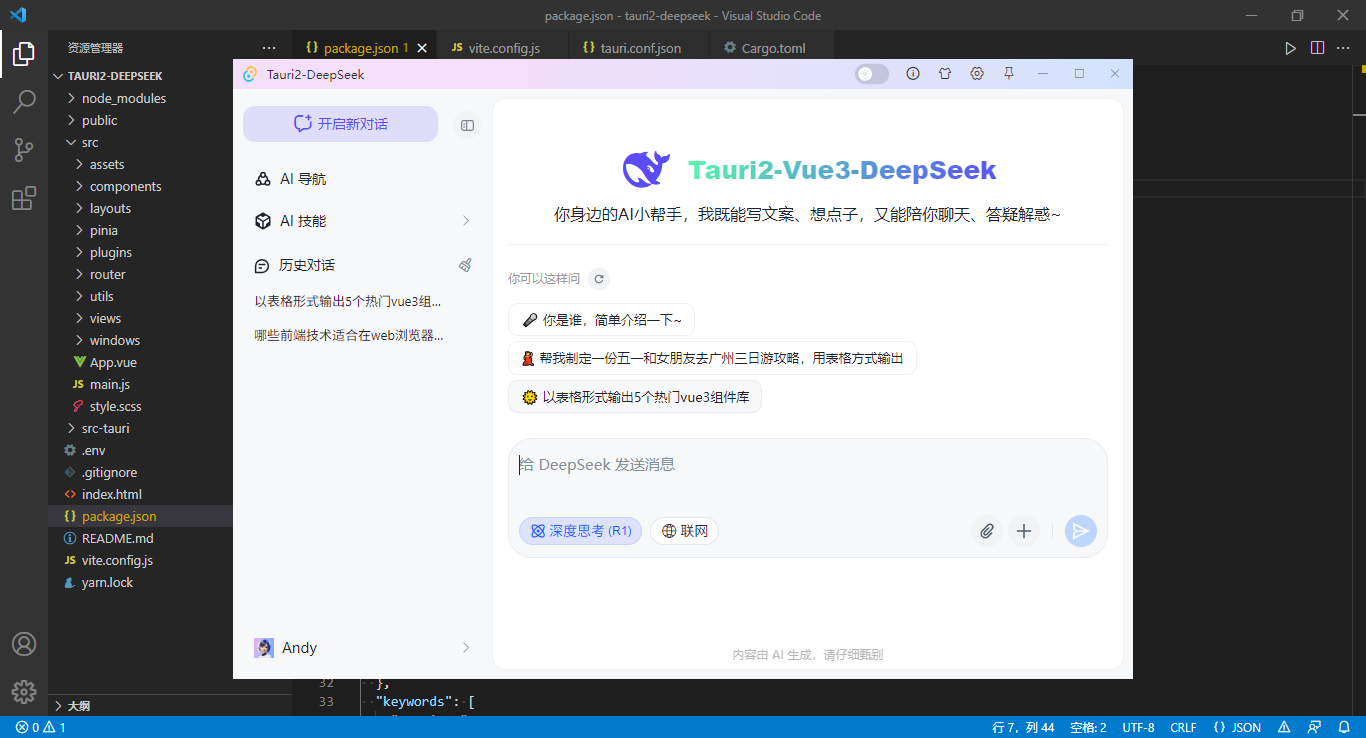
Task: Click the UTF-8 encoding status entry
Action: coord(1138,727)
